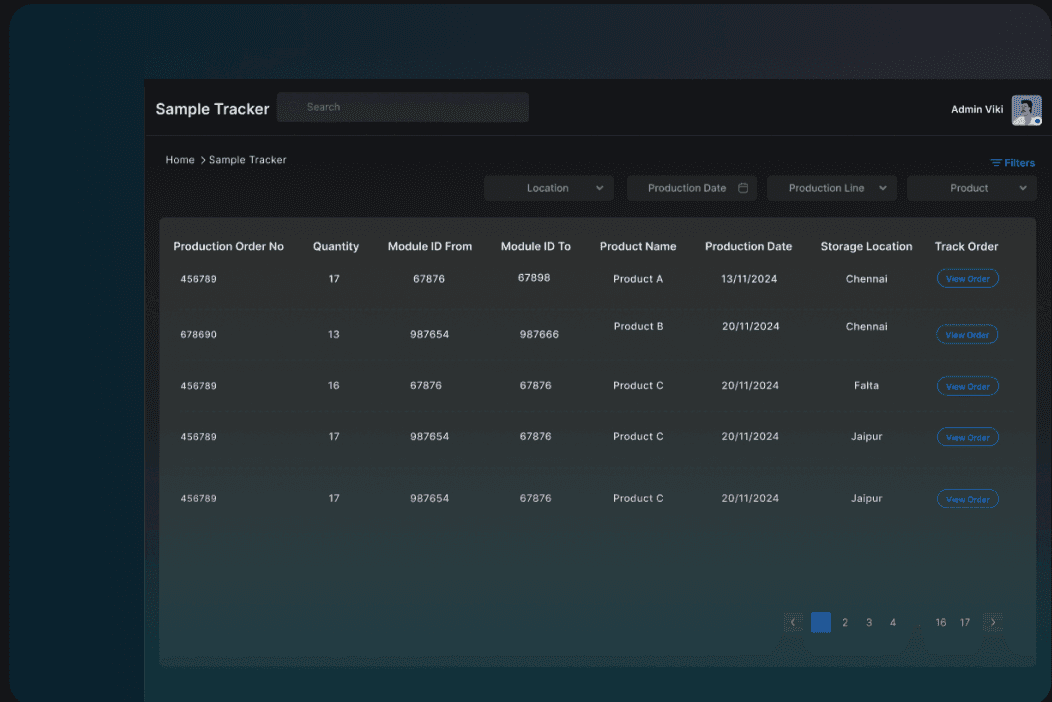Click the next page arrow in pagination
Screen dimensions: 1052x702
[x=993, y=622]
